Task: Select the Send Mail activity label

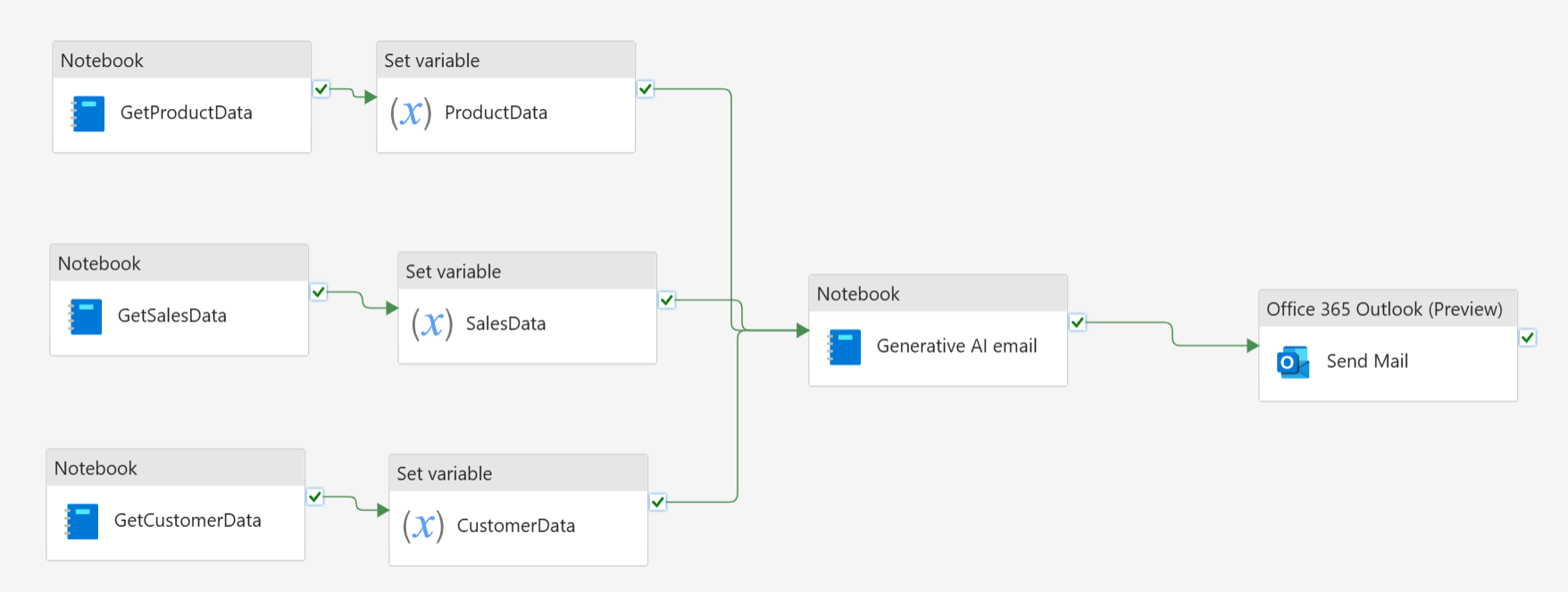Action: coord(1367,362)
